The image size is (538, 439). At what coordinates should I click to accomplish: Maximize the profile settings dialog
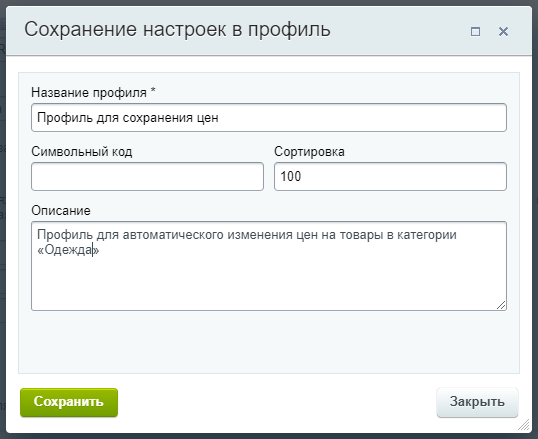[475, 32]
